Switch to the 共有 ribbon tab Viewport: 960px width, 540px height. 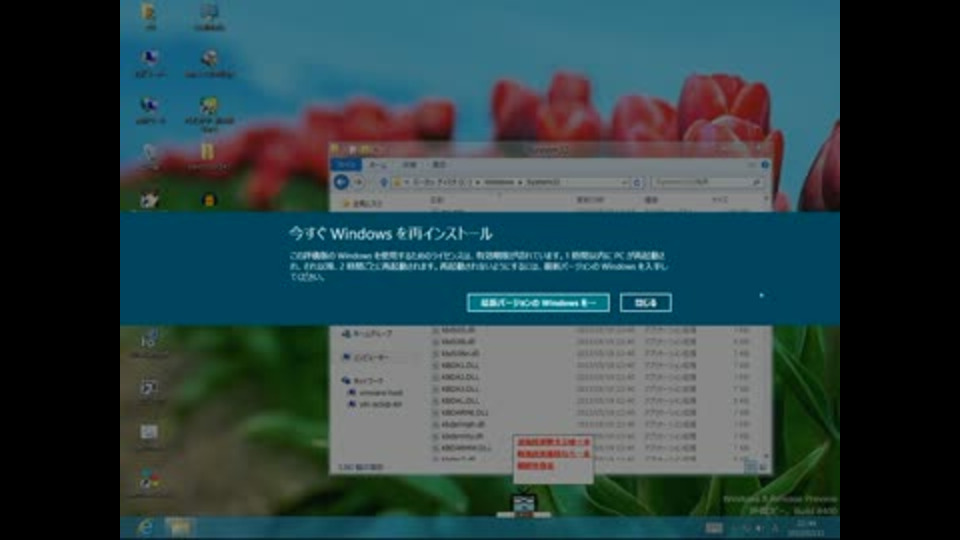(409, 165)
